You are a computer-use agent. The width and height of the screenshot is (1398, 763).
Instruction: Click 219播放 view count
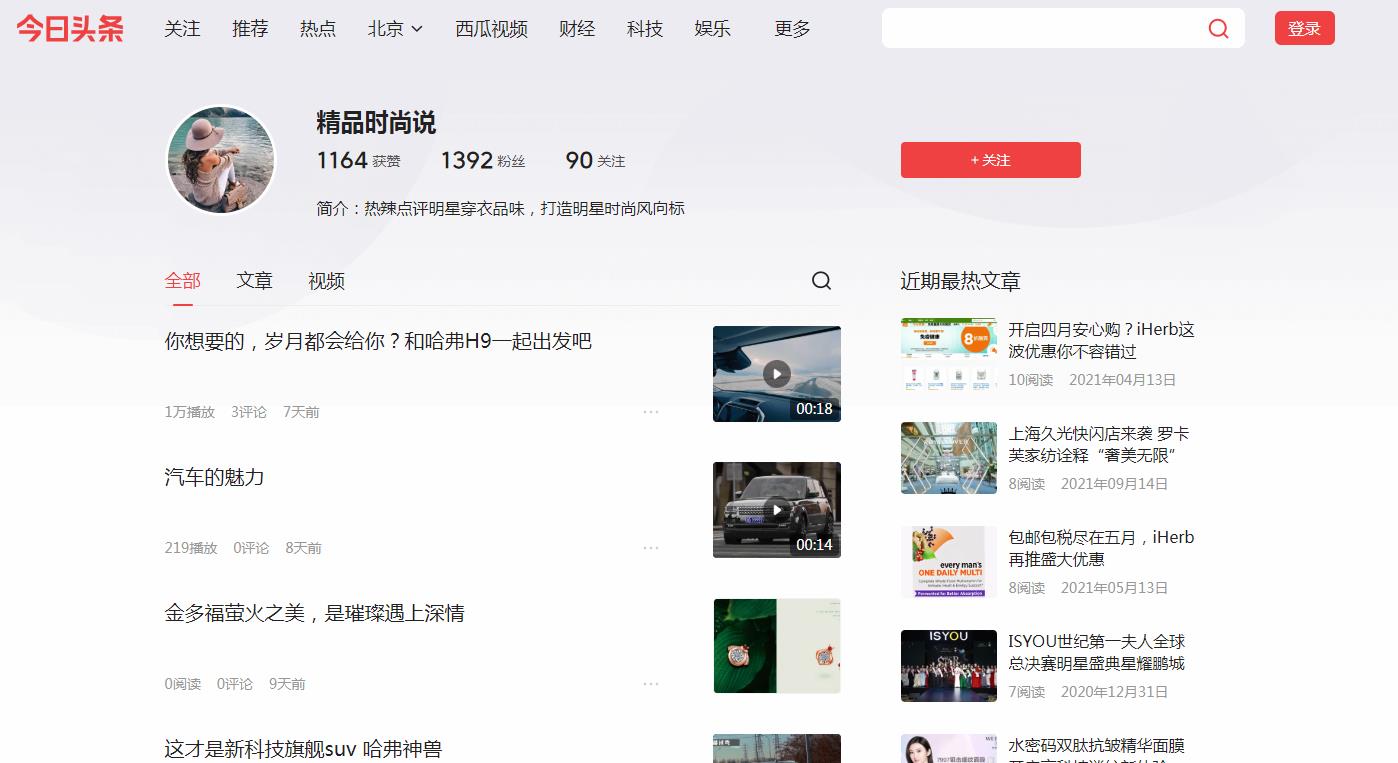191,548
